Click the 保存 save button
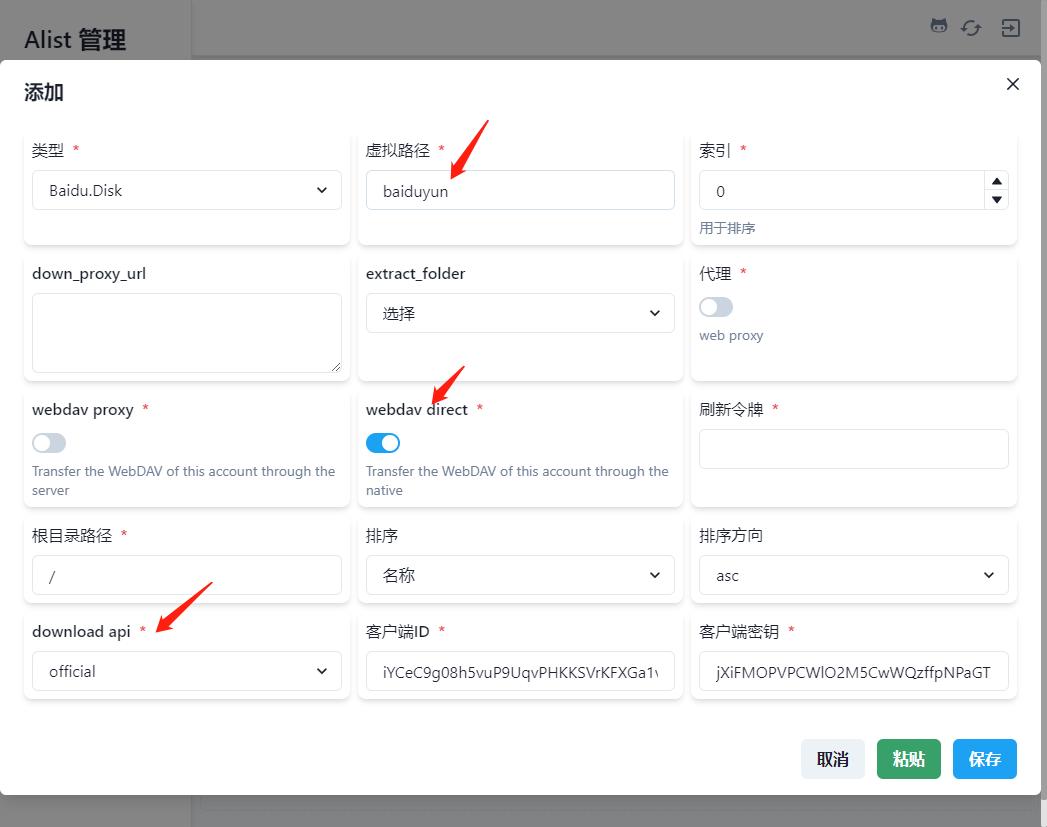The image size is (1047, 827). coord(984,759)
